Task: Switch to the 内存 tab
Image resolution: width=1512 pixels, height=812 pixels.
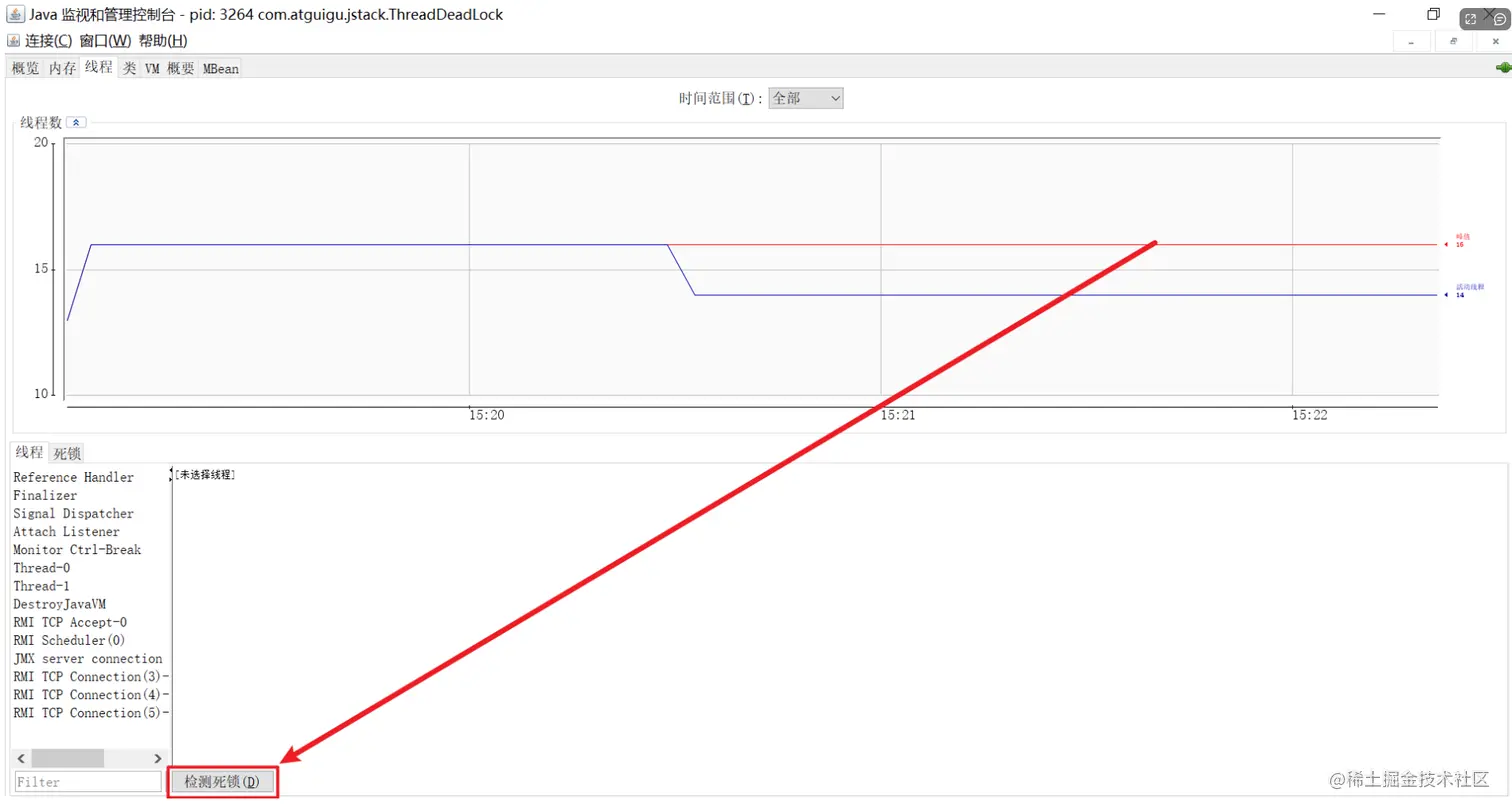Action: [x=62, y=69]
